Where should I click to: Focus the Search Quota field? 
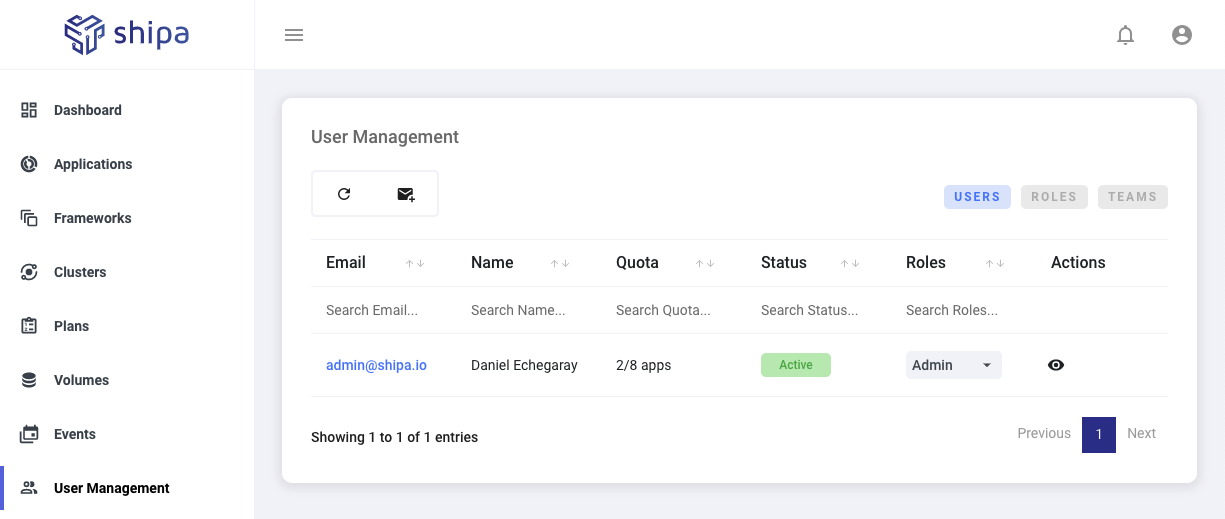pos(674,310)
